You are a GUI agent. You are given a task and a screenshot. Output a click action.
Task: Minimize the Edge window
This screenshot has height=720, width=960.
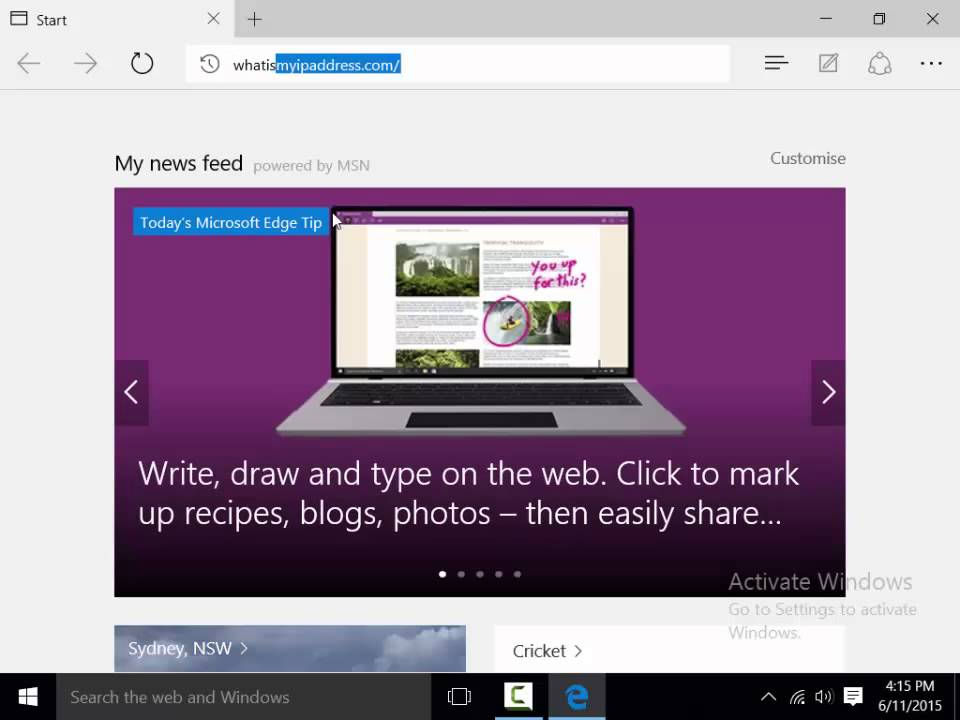click(825, 19)
